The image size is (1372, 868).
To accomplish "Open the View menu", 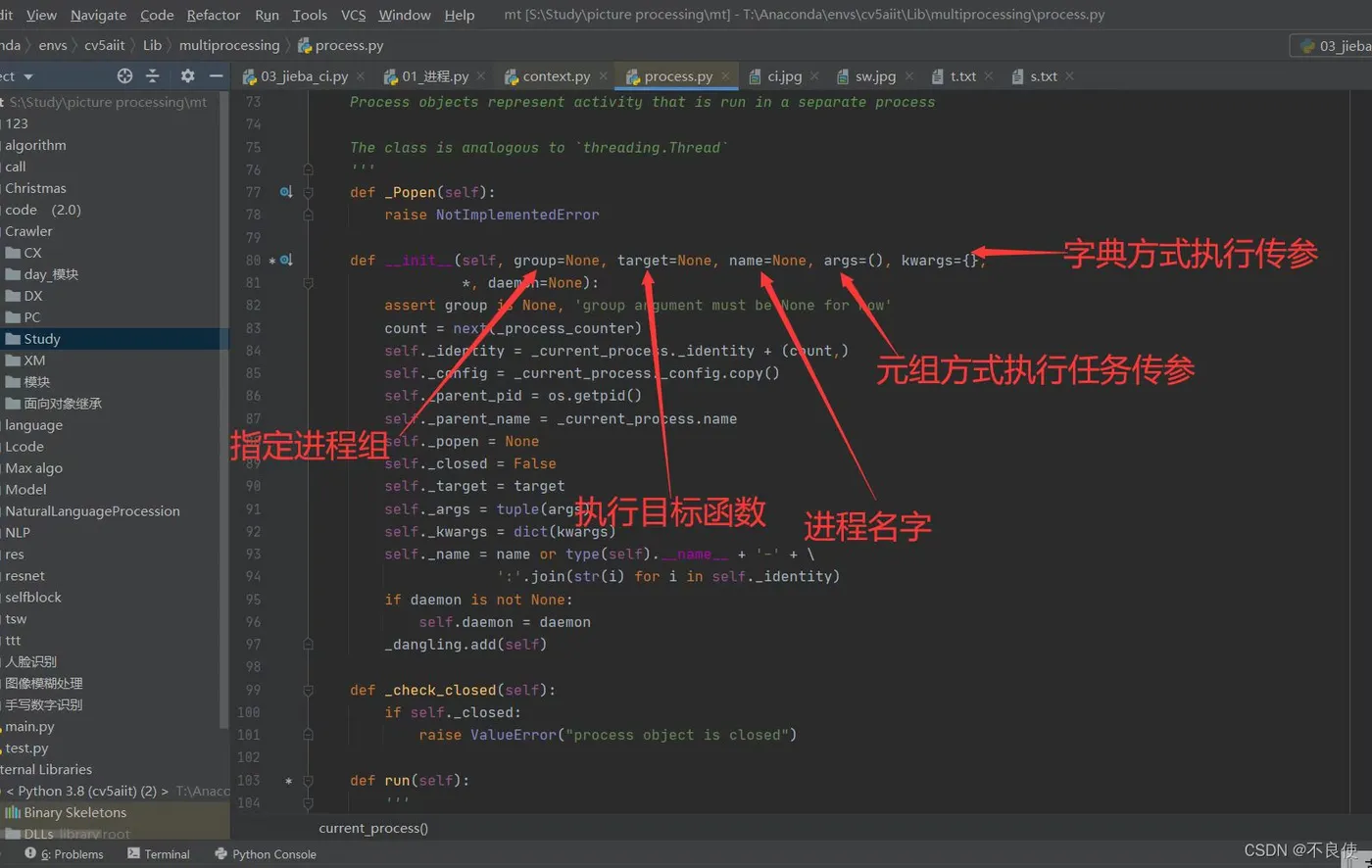I will pos(41,15).
